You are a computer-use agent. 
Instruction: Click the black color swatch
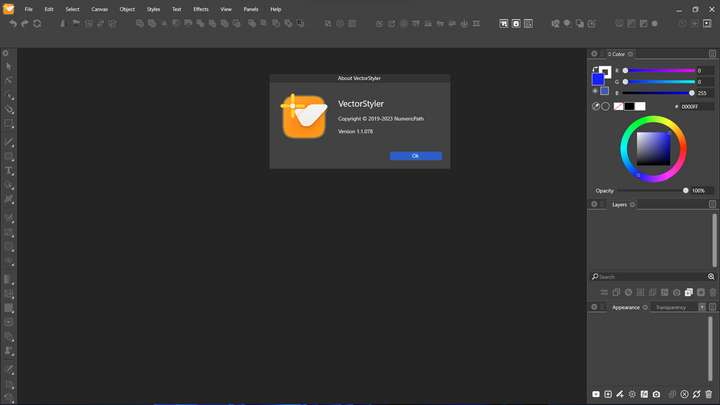click(x=629, y=107)
